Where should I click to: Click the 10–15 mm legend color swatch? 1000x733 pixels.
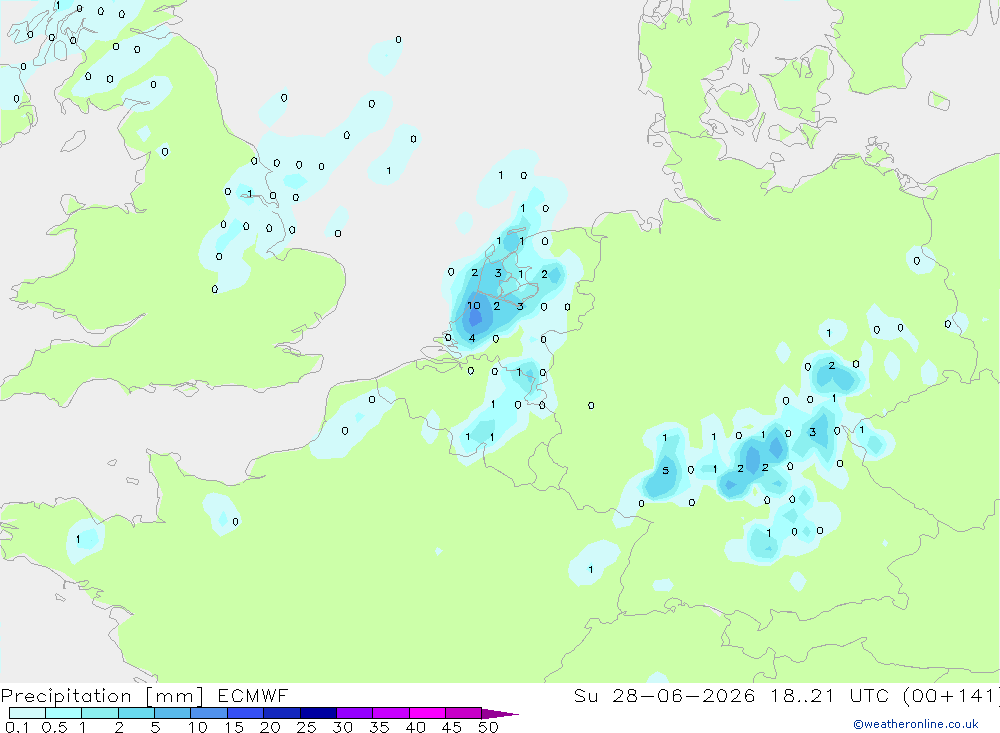tap(209, 713)
